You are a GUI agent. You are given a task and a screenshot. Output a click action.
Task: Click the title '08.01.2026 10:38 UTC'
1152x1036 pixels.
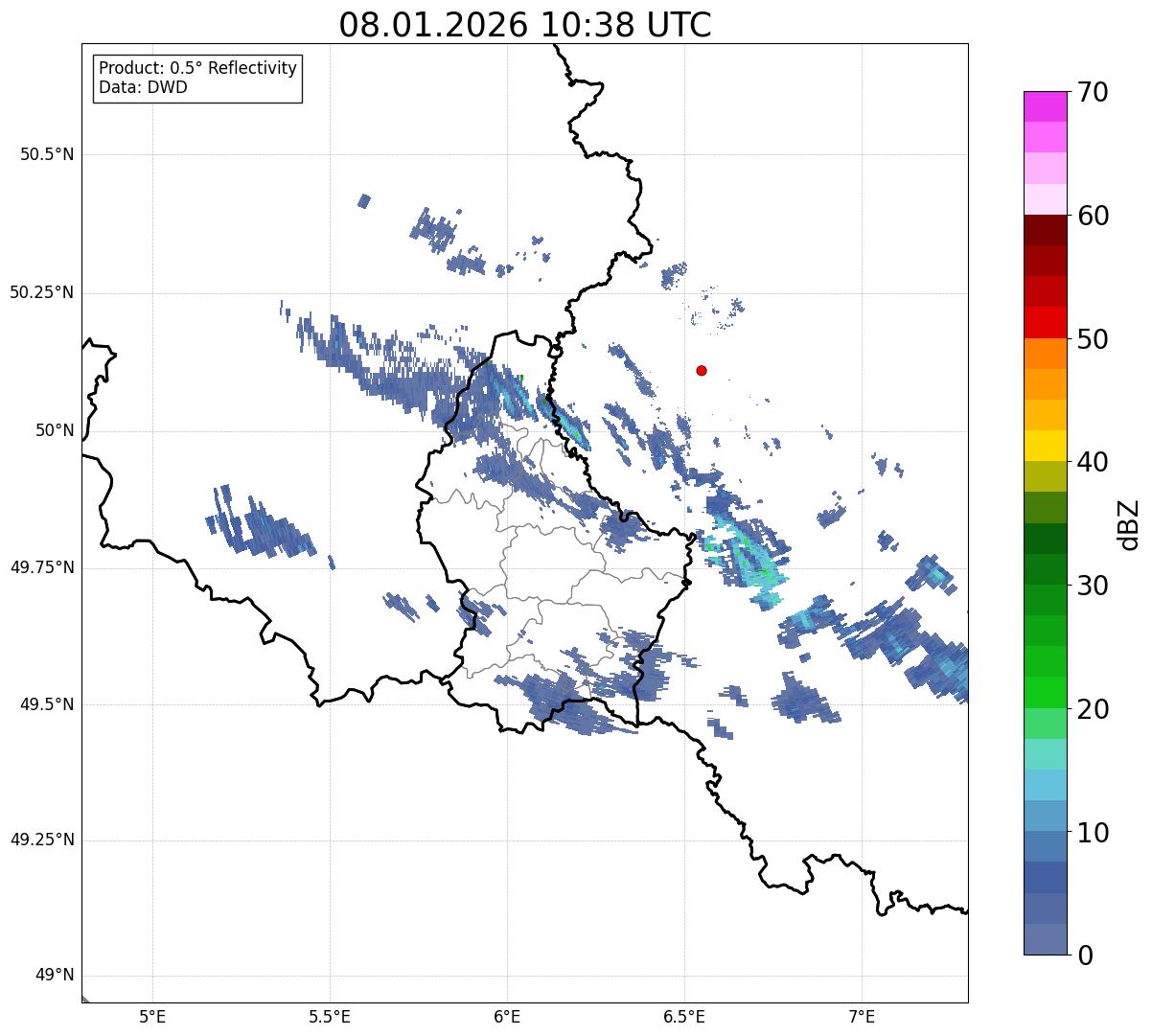[525, 24]
